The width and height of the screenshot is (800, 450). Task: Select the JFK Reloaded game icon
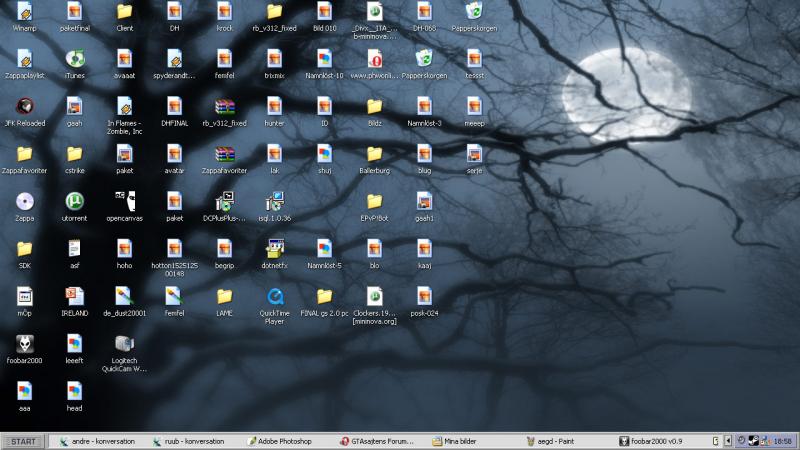point(24,105)
